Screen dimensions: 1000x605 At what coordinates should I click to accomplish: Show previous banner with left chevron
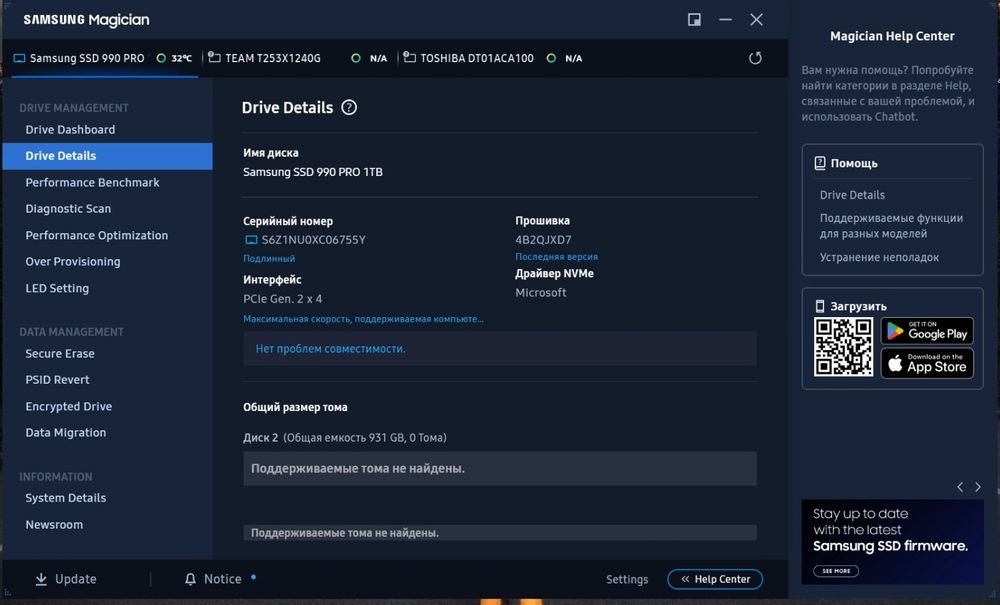960,487
